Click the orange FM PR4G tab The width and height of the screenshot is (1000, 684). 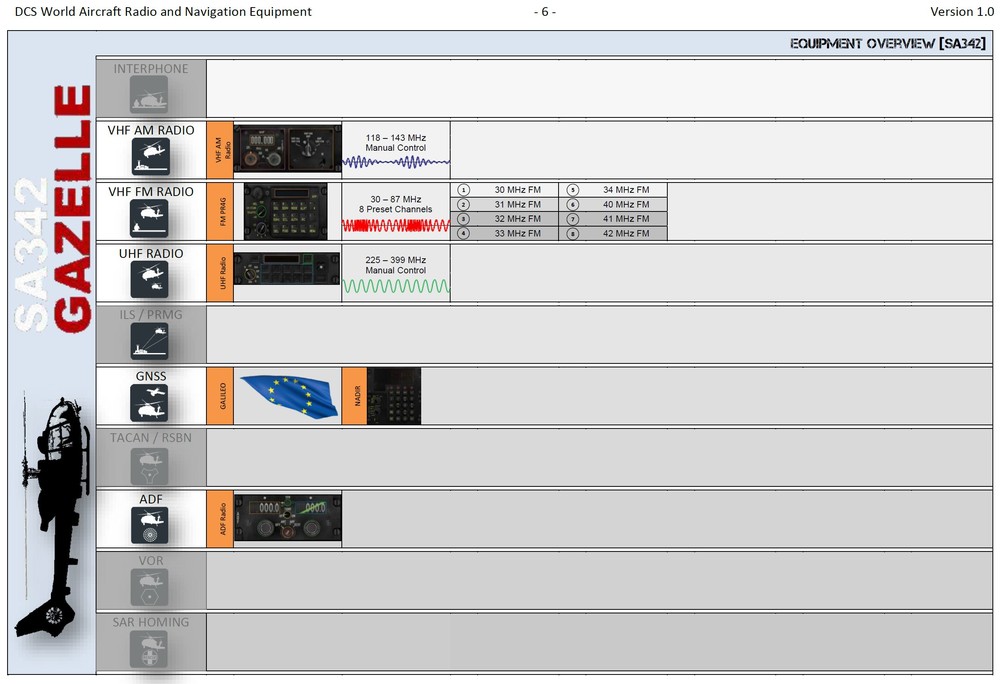click(219, 212)
